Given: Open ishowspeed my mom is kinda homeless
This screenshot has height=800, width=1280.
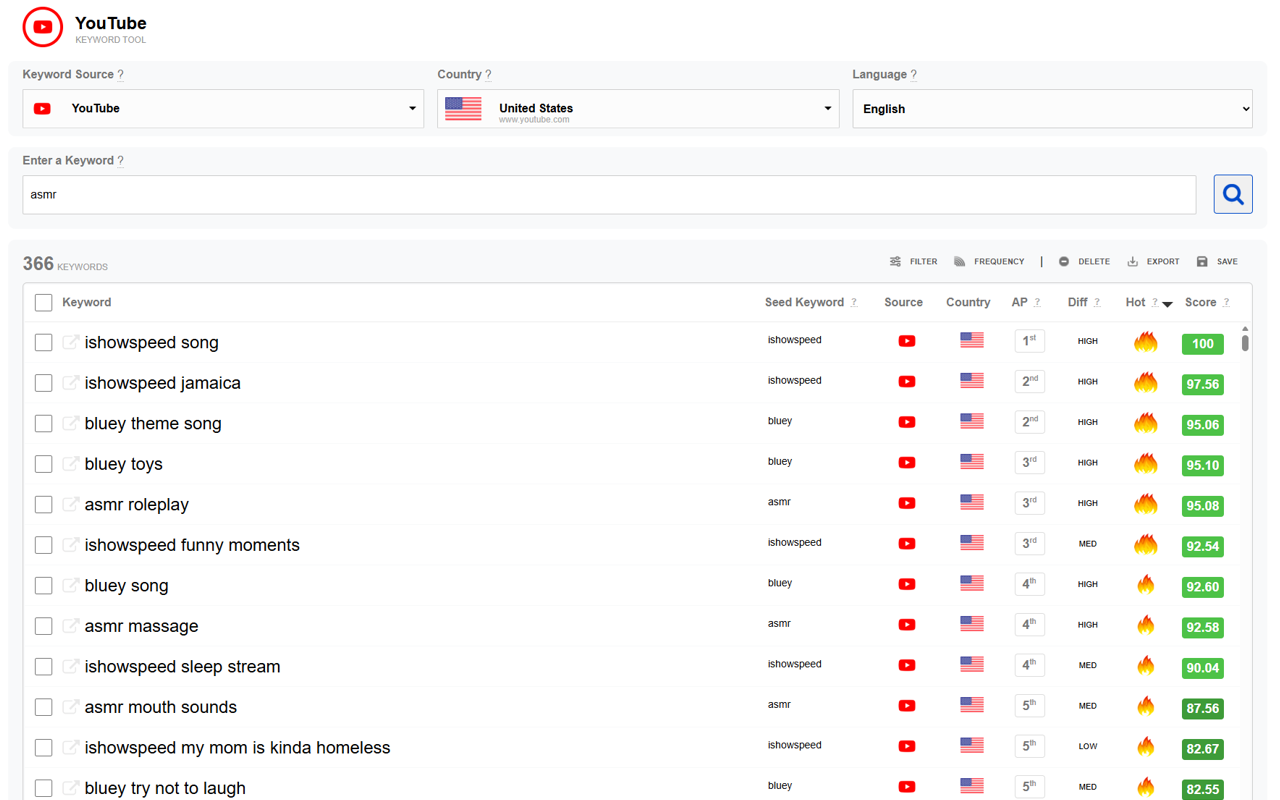Looking at the screenshot, I should 237,747.
